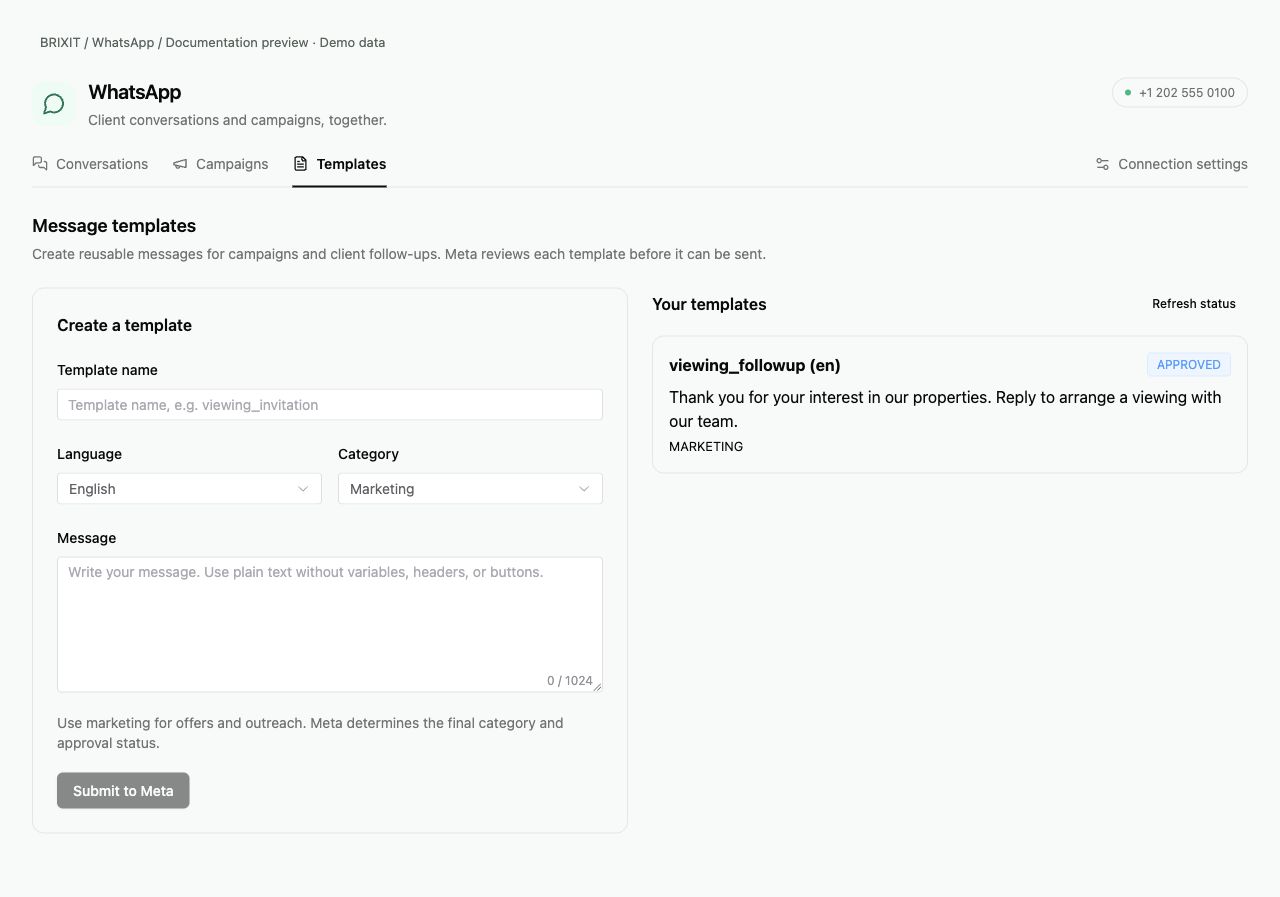Click the Templates document icon
This screenshot has height=897, width=1280.
(x=300, y=164)
